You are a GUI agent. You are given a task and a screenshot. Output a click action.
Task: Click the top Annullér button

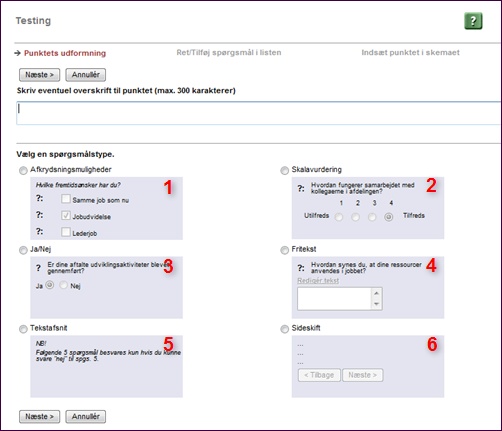pos(86,75)
